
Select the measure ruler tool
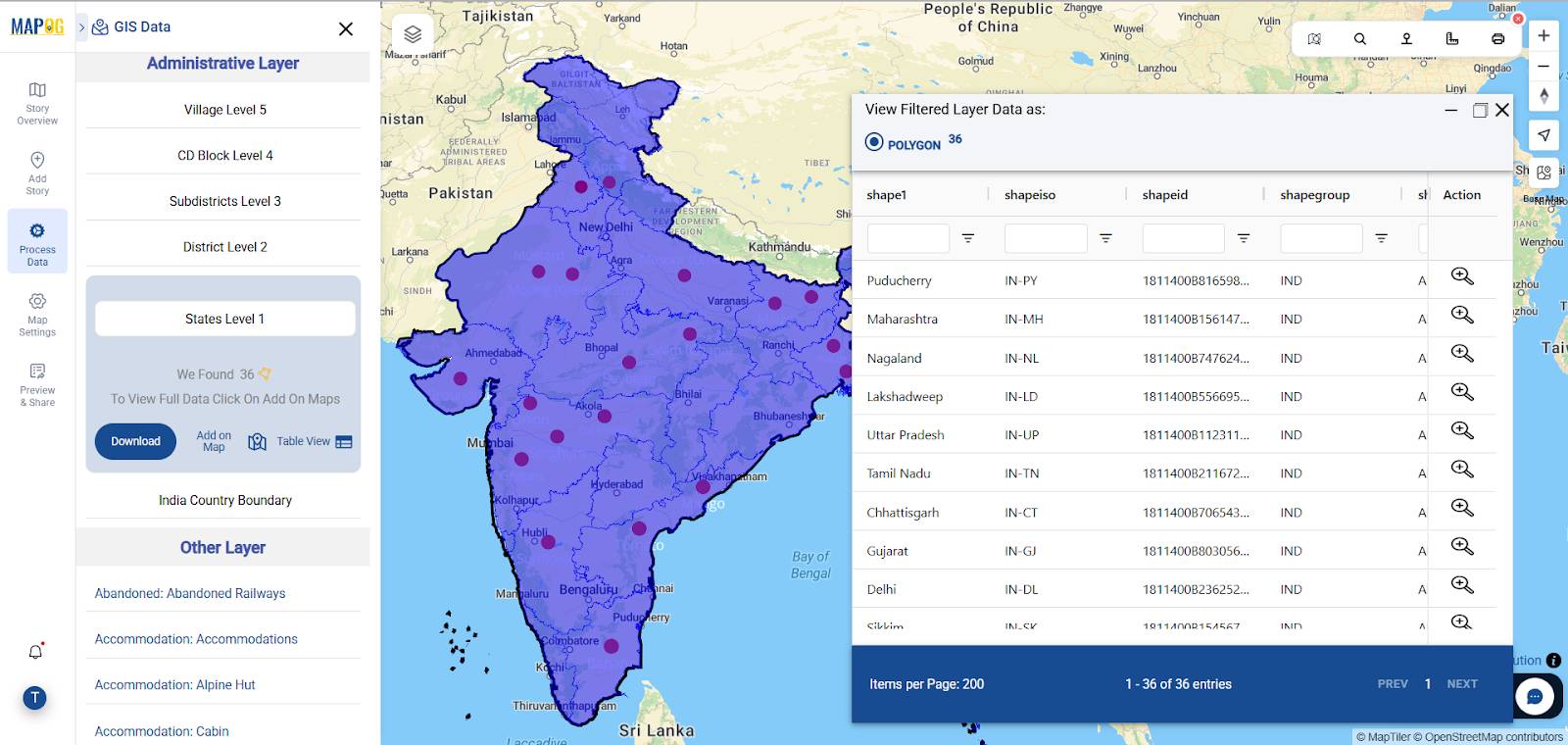(1452, 39)
